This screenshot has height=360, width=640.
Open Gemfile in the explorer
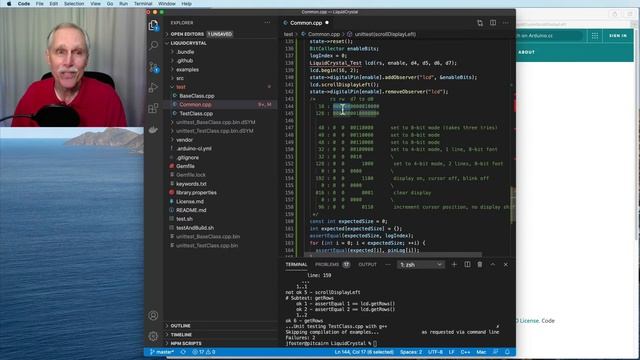[185, 166]
